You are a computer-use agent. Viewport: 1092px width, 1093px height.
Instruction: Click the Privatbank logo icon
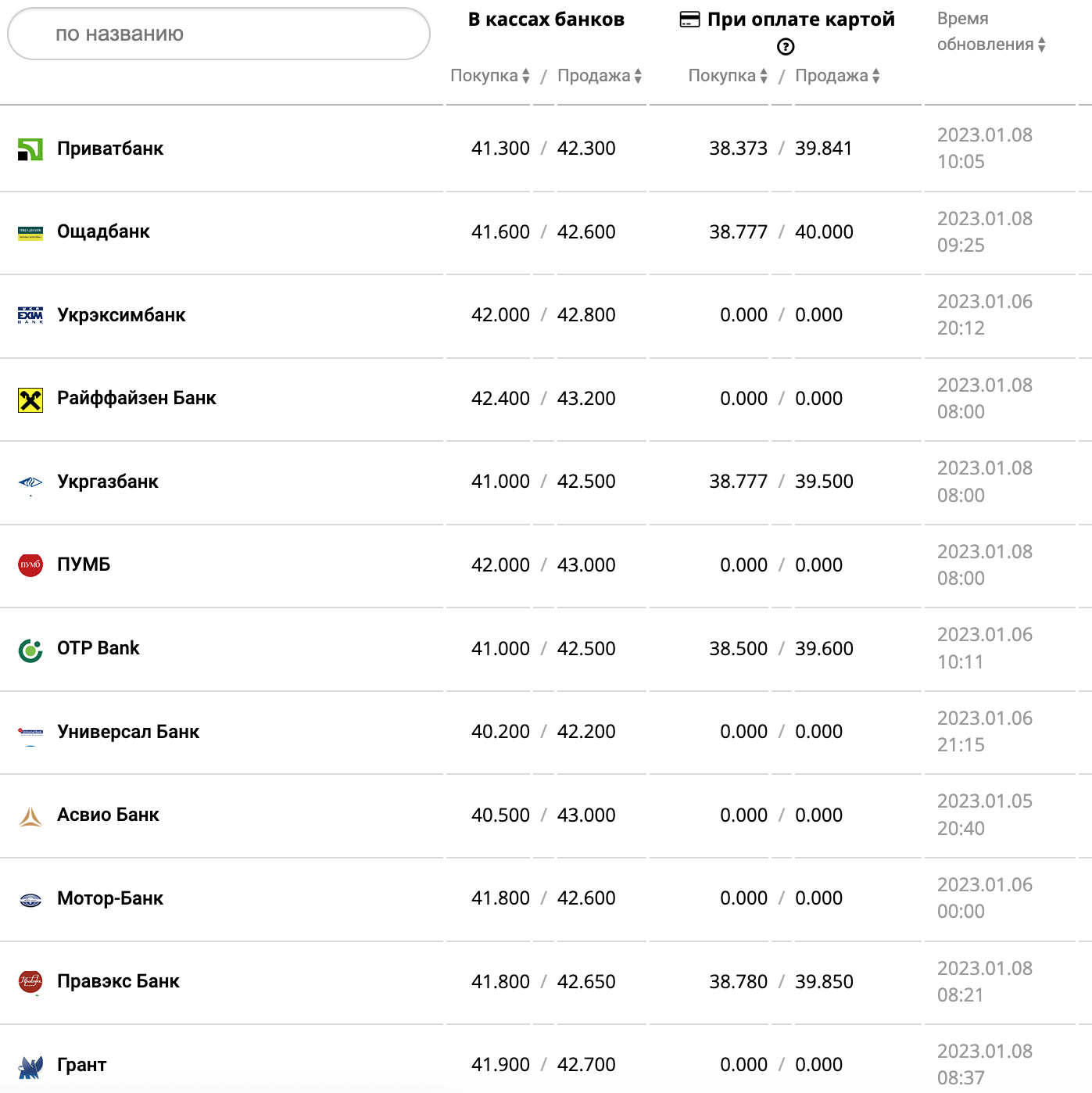coord(30,149)
